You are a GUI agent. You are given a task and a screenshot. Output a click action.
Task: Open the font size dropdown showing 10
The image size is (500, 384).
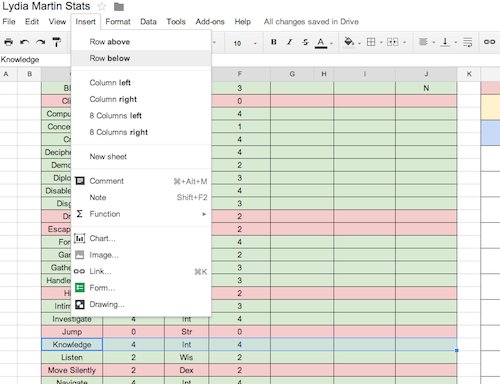pos(245,43)
